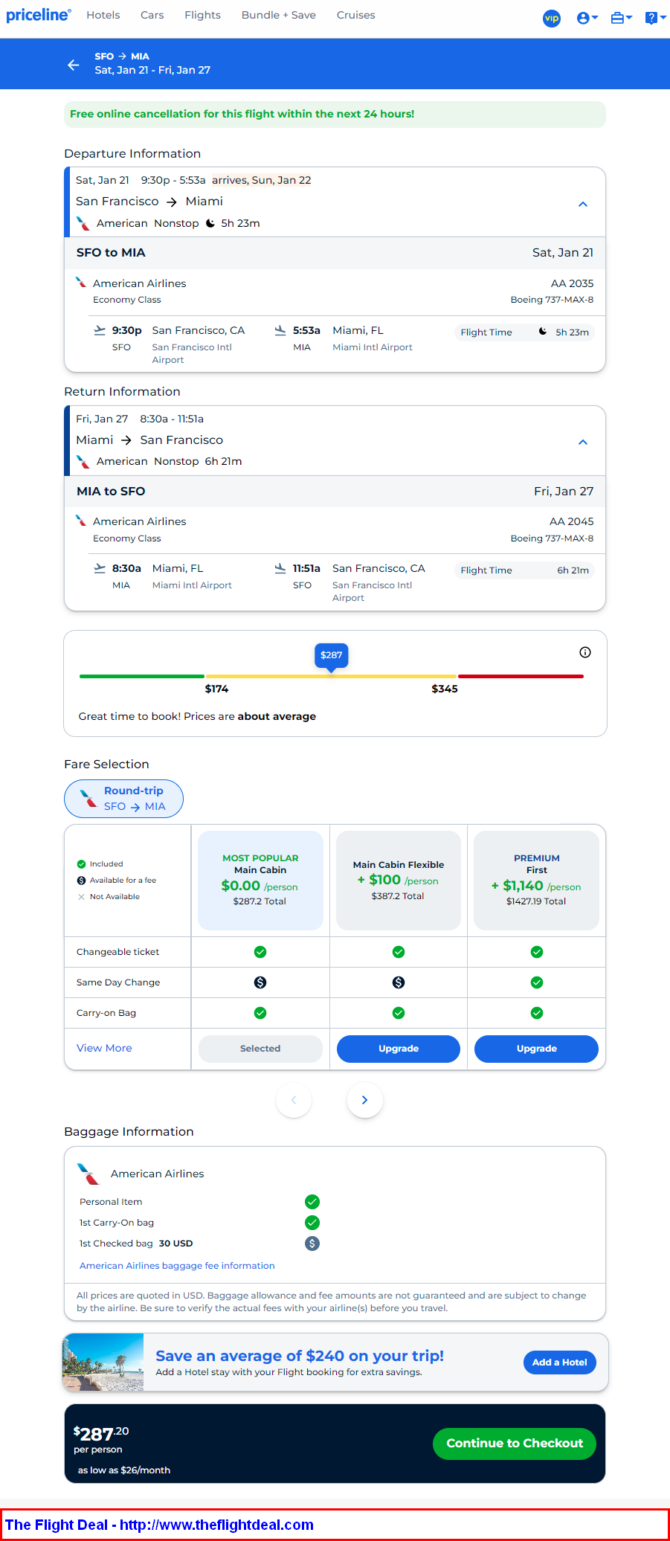Viewport: 670px width, 1541px height.
Task: Continue to Checkout
Action: coord(514,1444)
